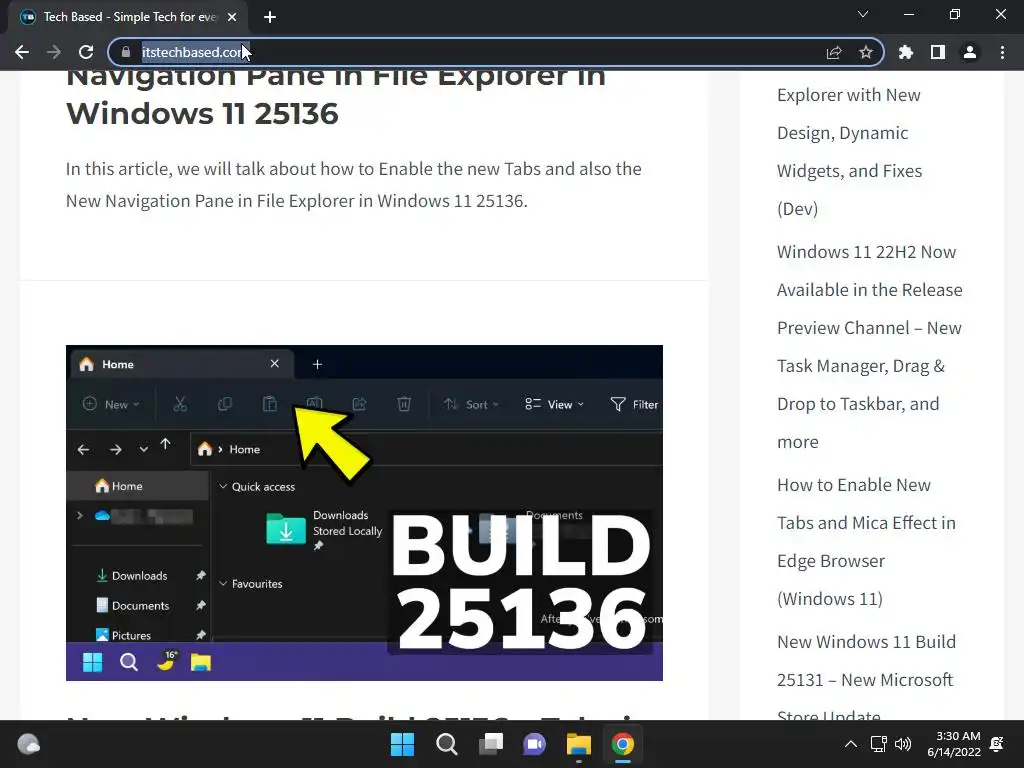Viewport: 1024px width, 768px height.
Task: Open the BUILD 25136 article thumbnail
Action: [x=364, y=513]
